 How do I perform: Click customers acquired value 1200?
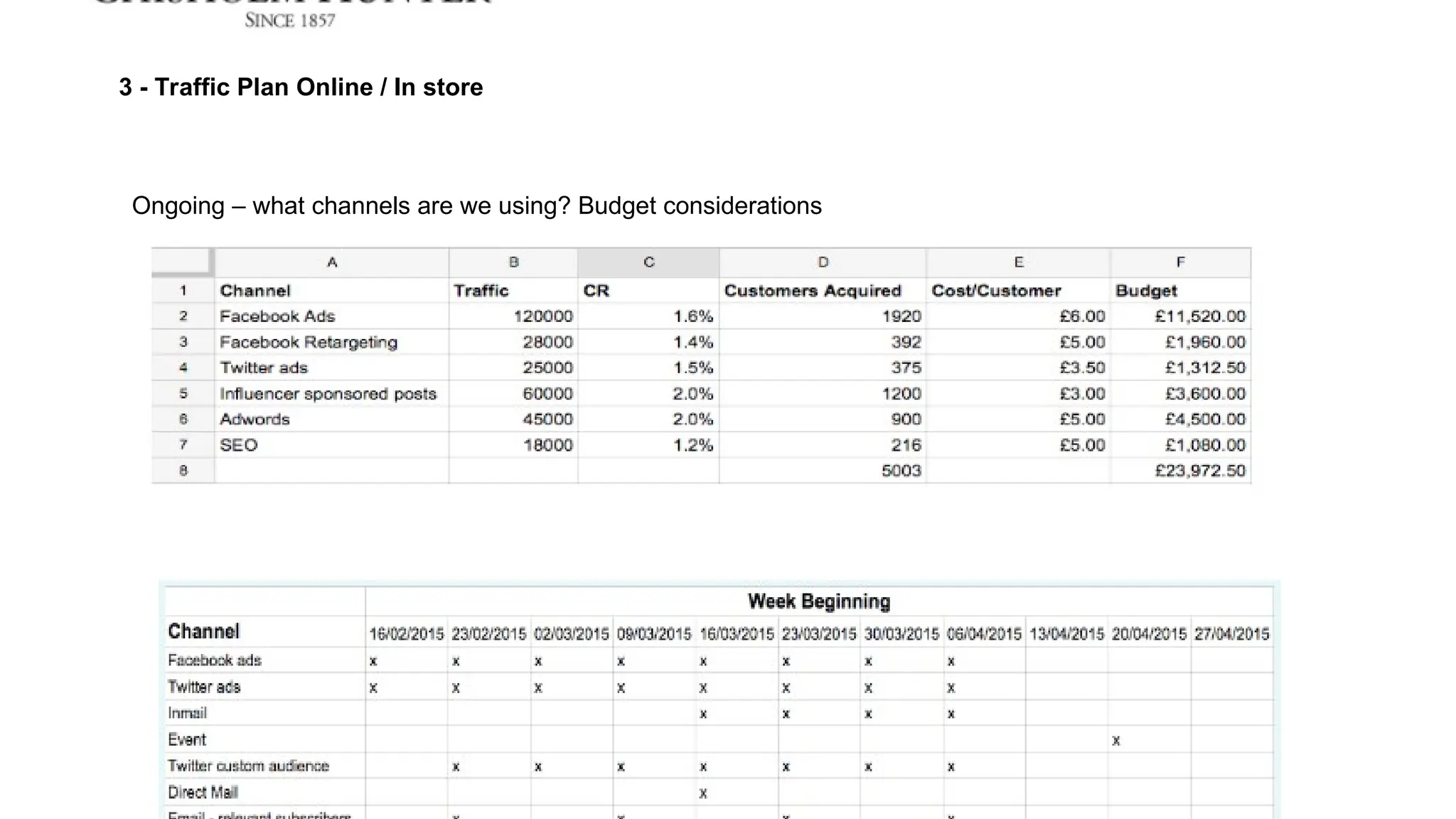click(823, 394)
